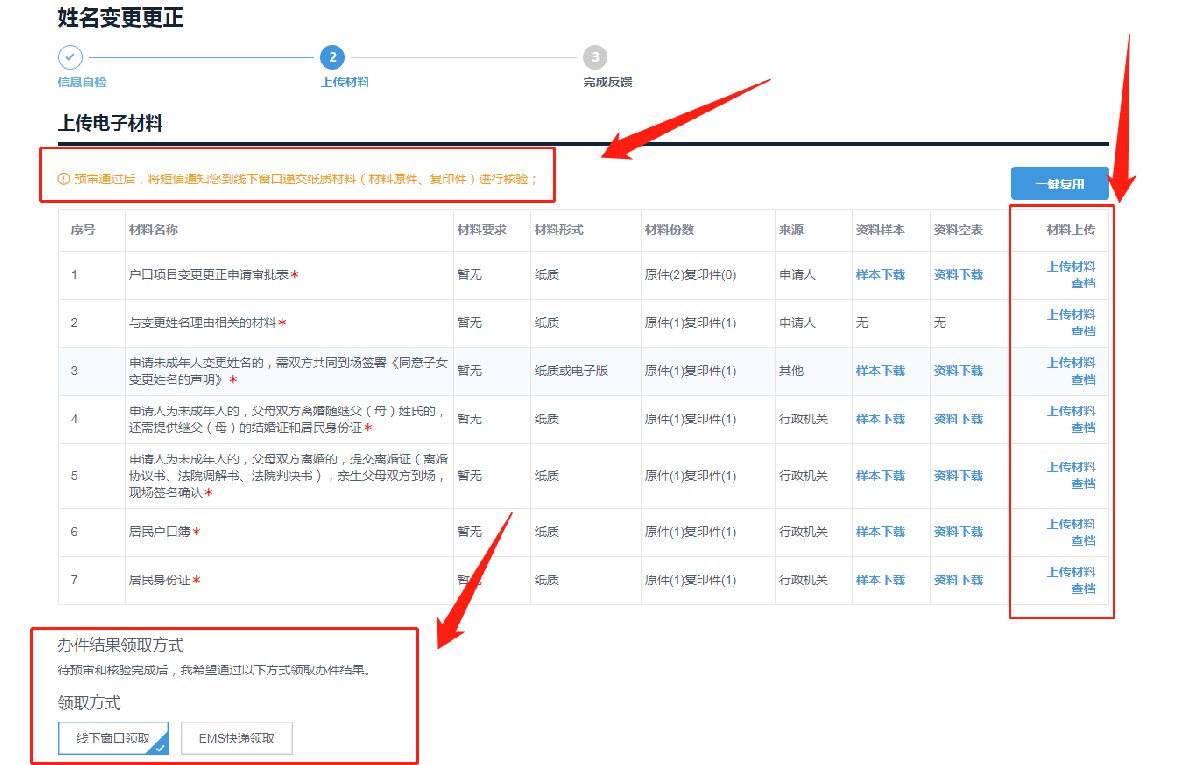Upload material for 同意子女变更姓名的声明 row
The image size is (1200, 765).
[1070, 363]
